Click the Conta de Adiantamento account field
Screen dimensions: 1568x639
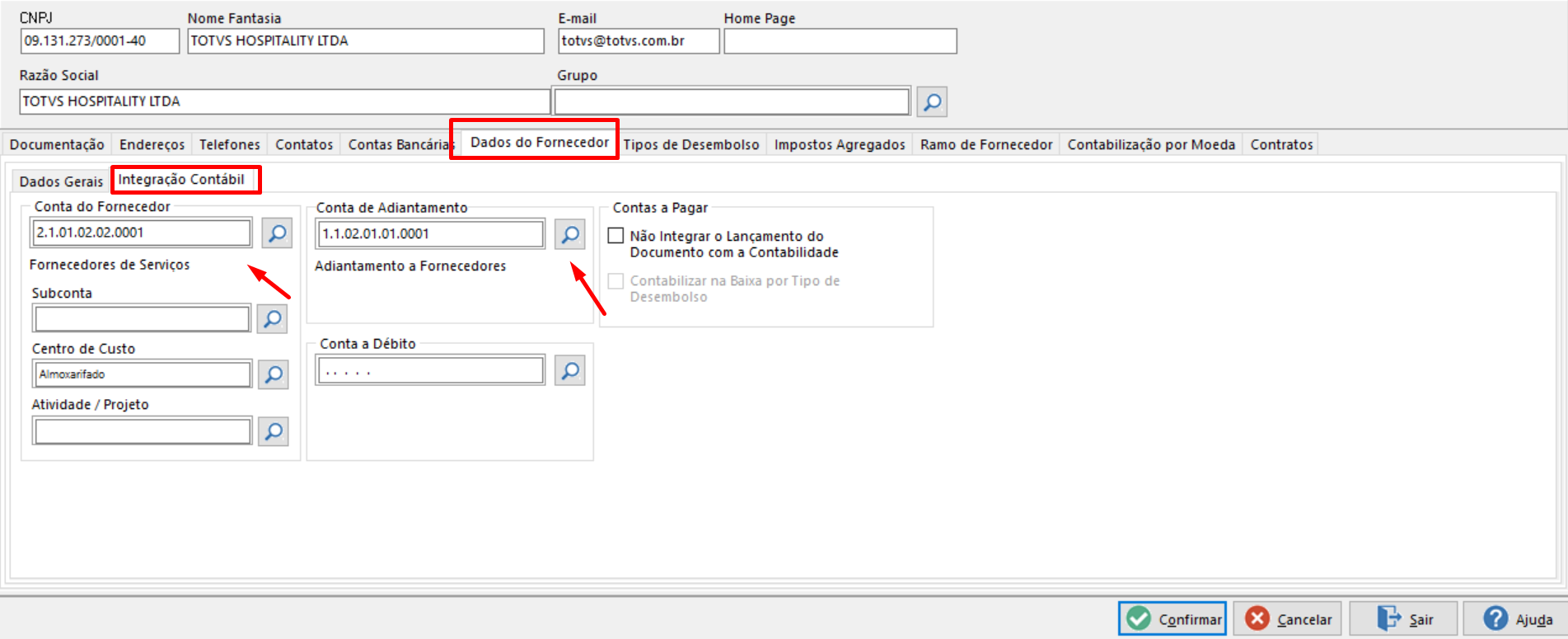click(x=430, y=234)
